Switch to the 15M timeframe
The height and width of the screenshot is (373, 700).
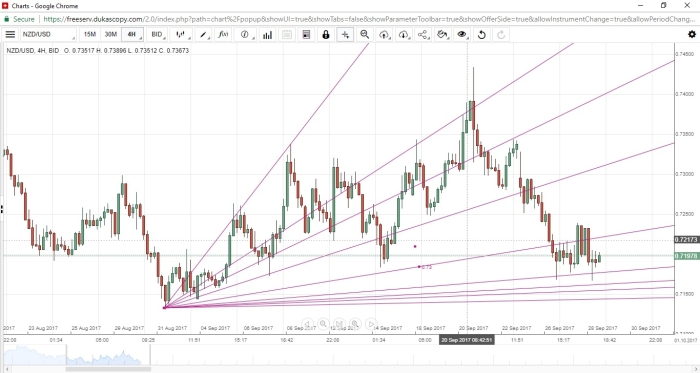[90, 35]
